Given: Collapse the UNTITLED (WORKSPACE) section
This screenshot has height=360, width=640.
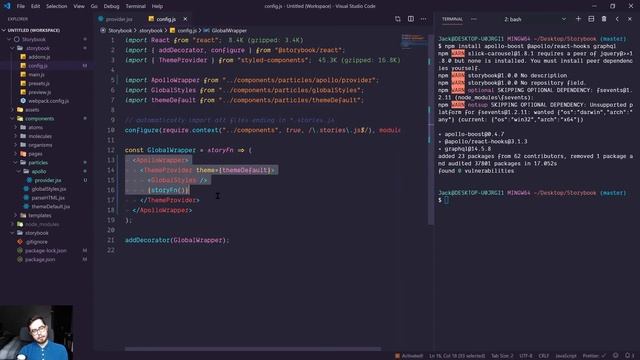Looking at the screenshot, I should coord(4,30).
